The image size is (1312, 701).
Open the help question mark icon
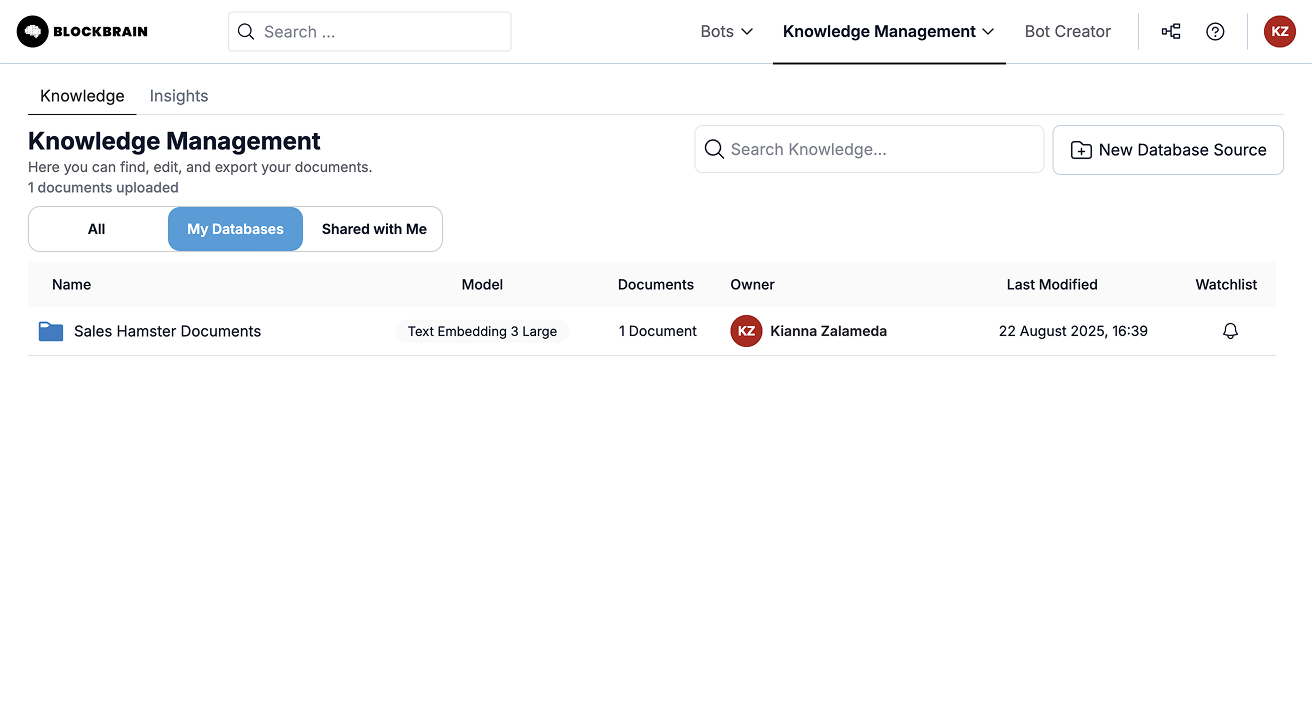(1215, 32)
